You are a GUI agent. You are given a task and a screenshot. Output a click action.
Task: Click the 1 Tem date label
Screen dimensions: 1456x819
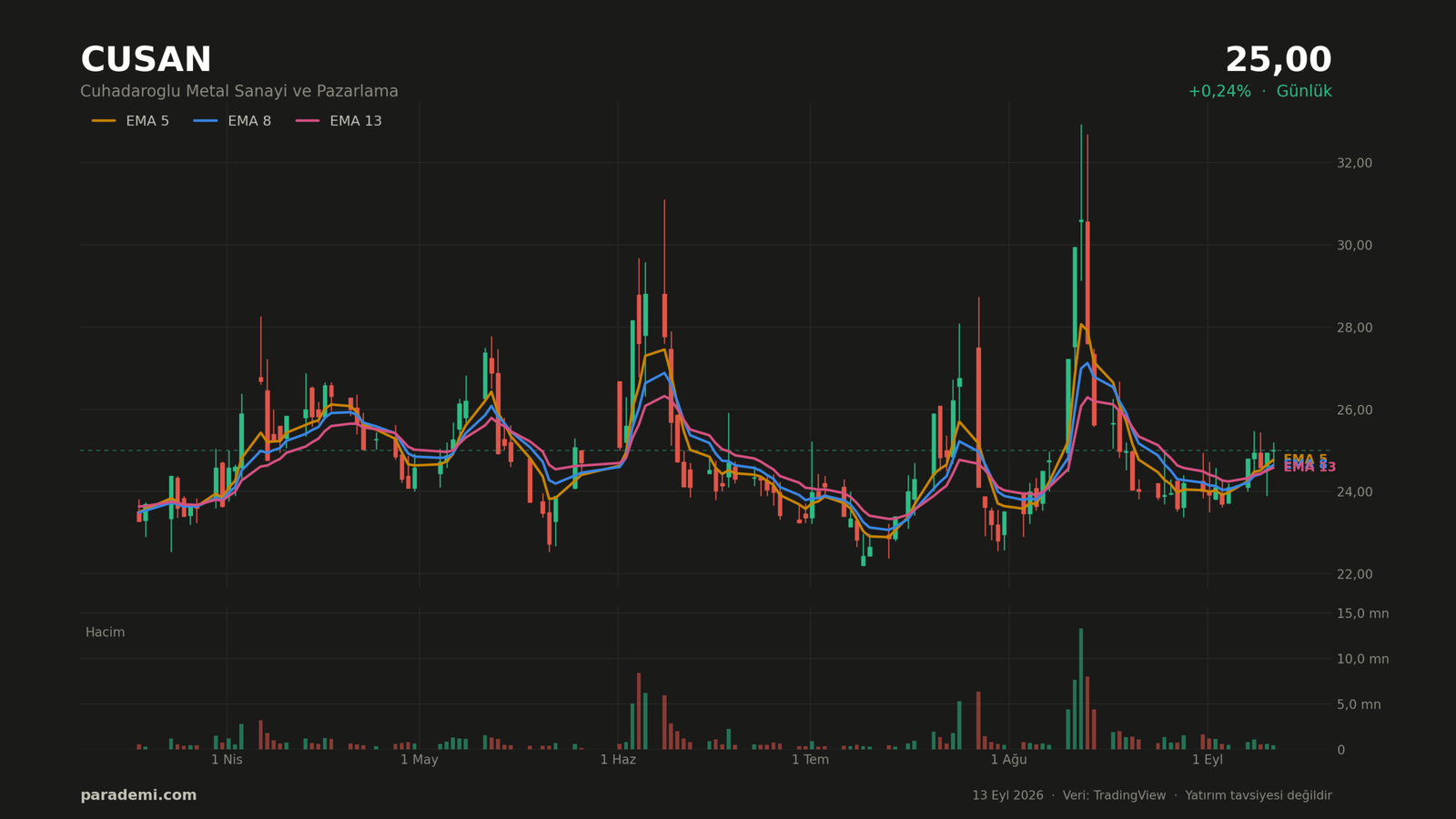point(810,760)
